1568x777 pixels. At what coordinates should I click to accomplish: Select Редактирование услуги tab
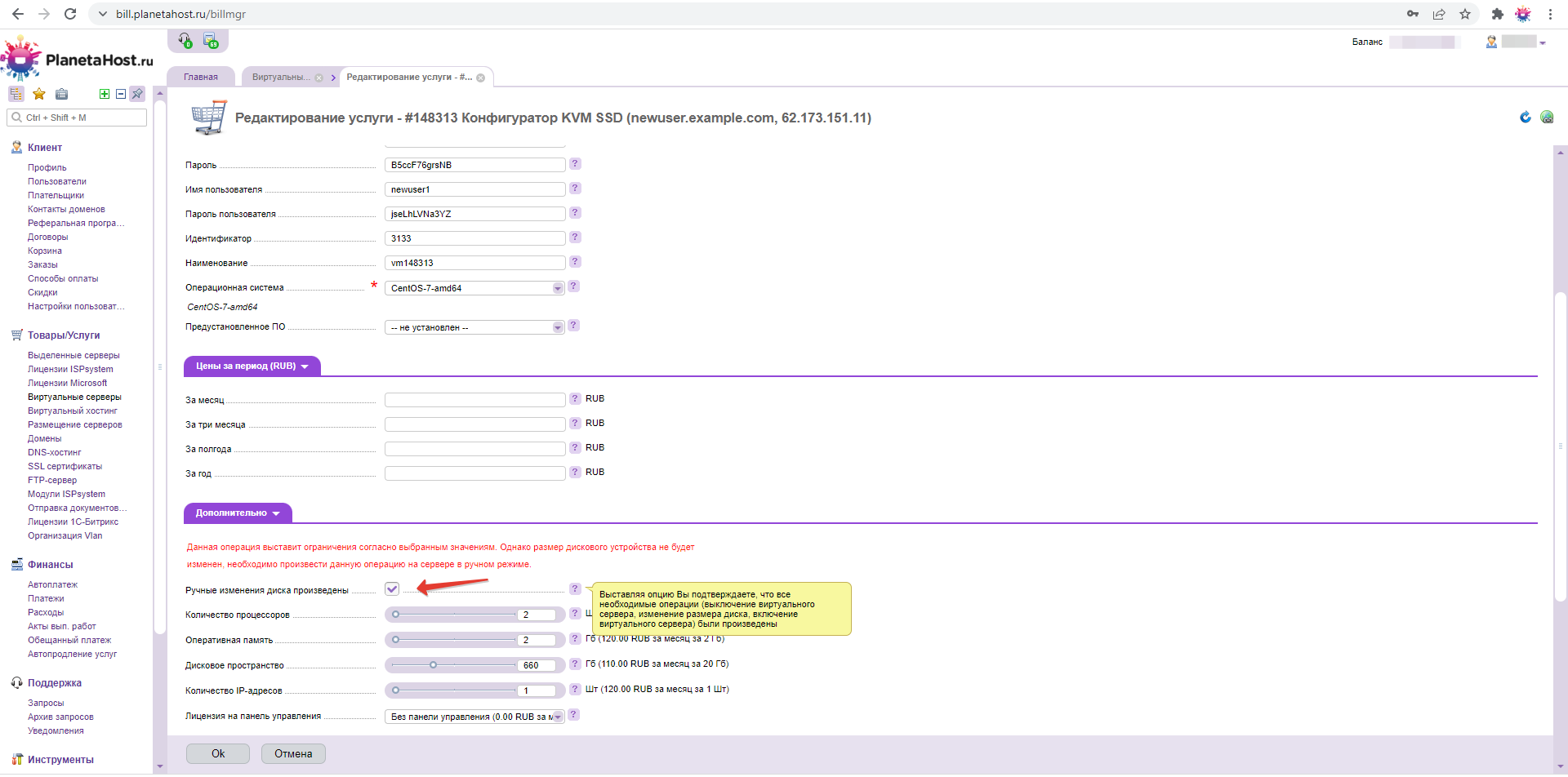[x=409, y=78]
